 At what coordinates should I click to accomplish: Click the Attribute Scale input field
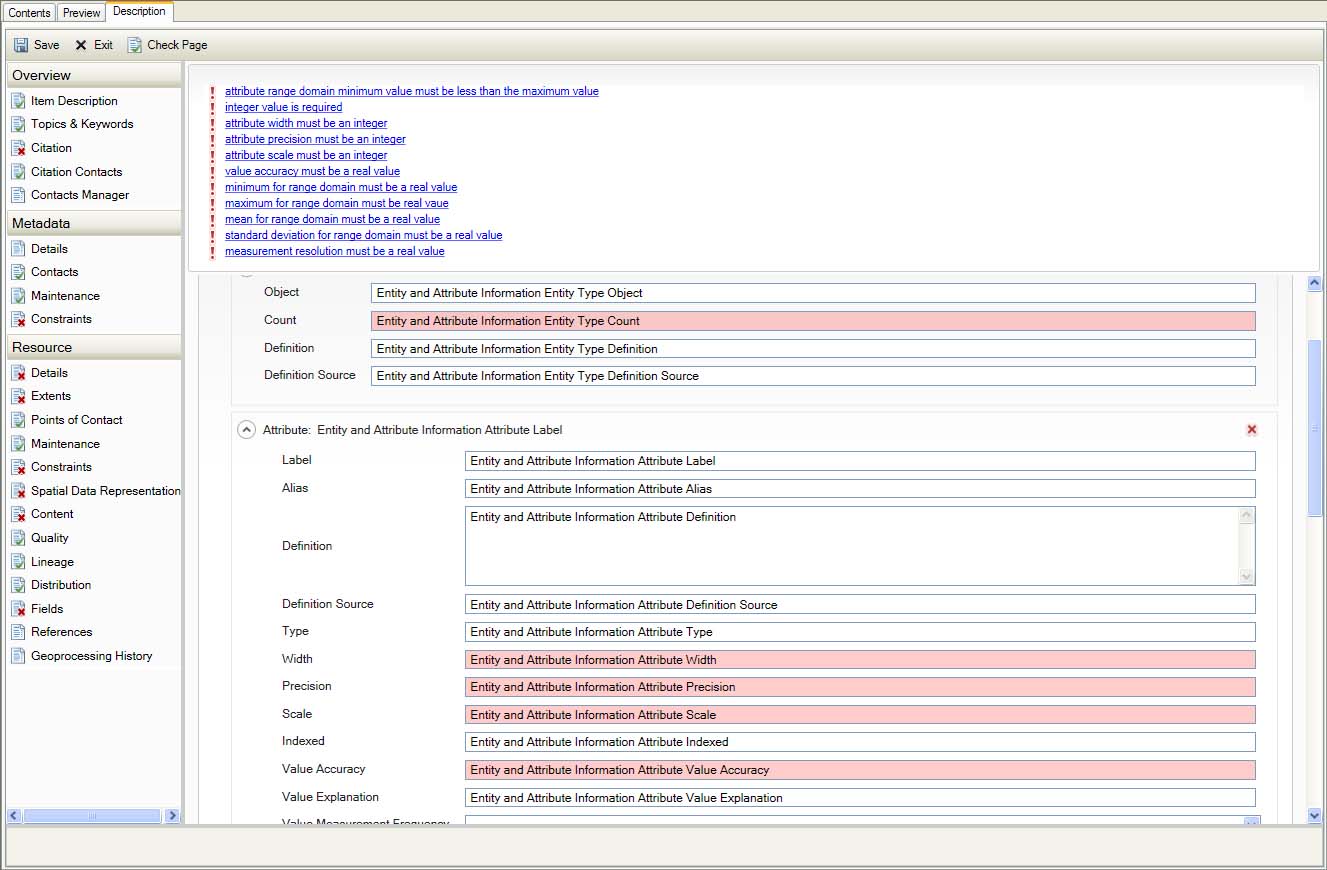coord(860,715)
